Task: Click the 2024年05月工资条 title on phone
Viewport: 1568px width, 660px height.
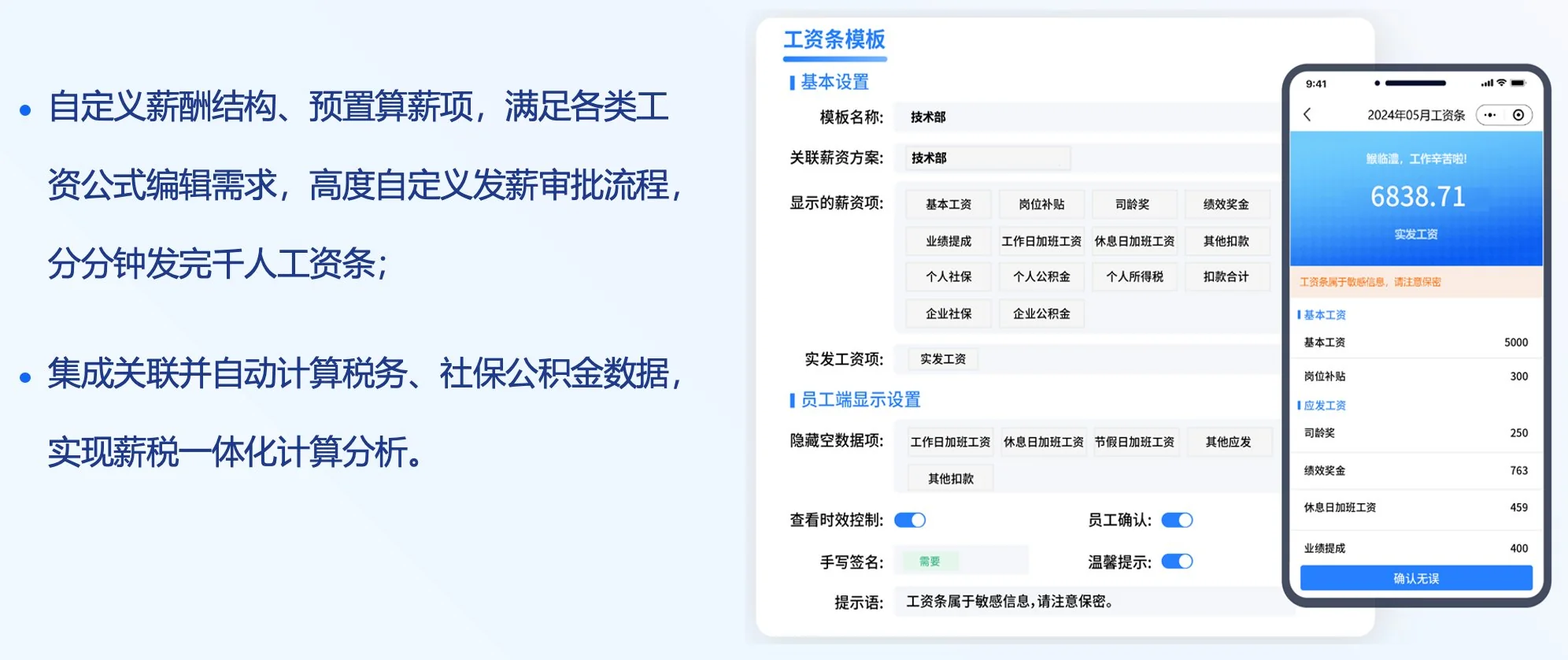Action: [1416, 115]
